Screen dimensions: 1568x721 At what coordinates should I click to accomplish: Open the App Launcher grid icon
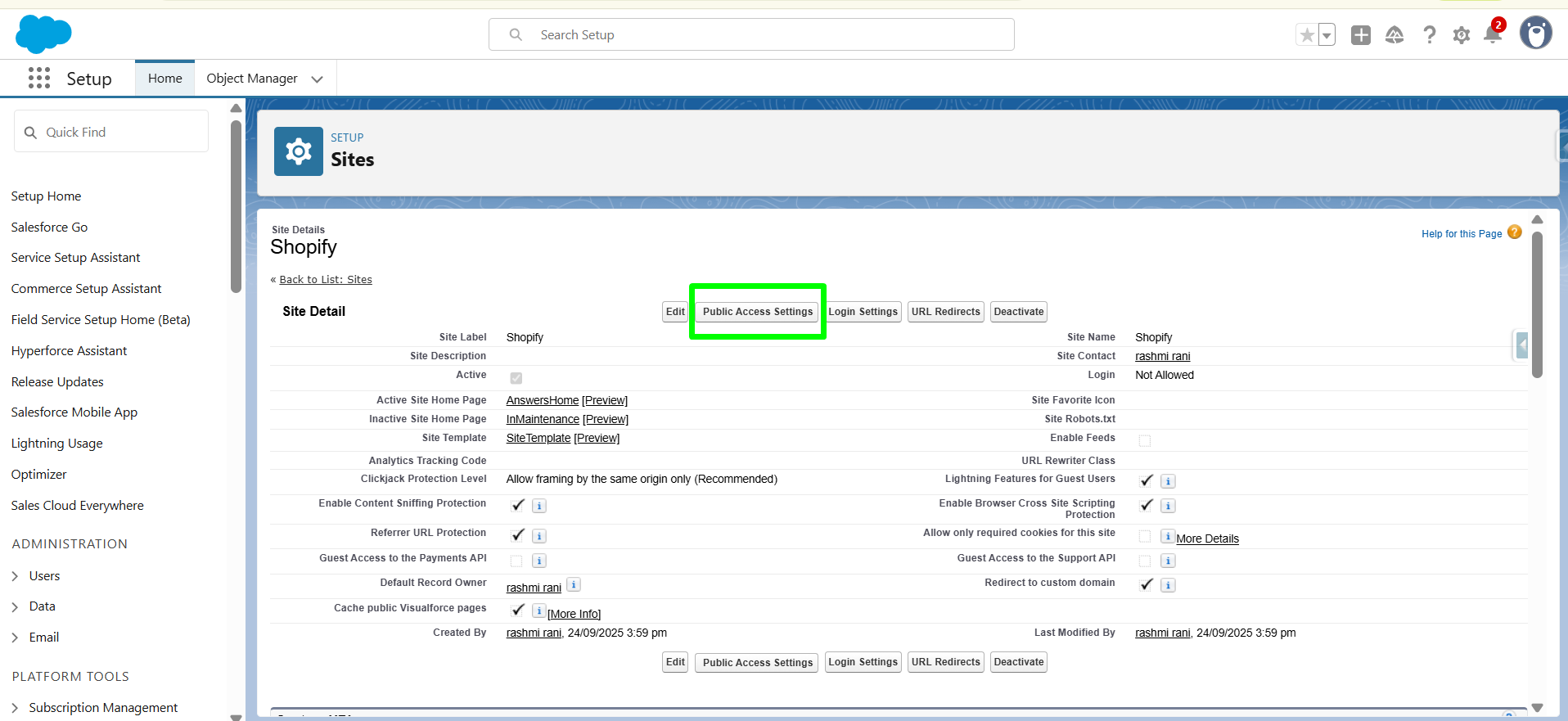pyautogui.click(x=38, y=79)
